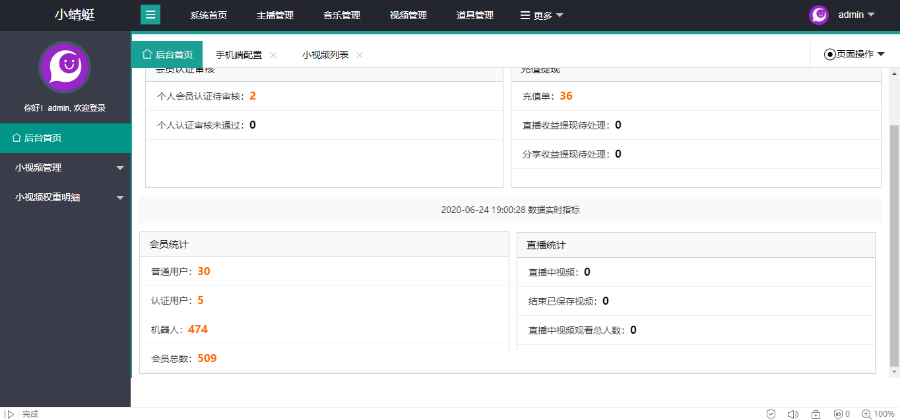Open the admin user dropdown

point(856,15)
